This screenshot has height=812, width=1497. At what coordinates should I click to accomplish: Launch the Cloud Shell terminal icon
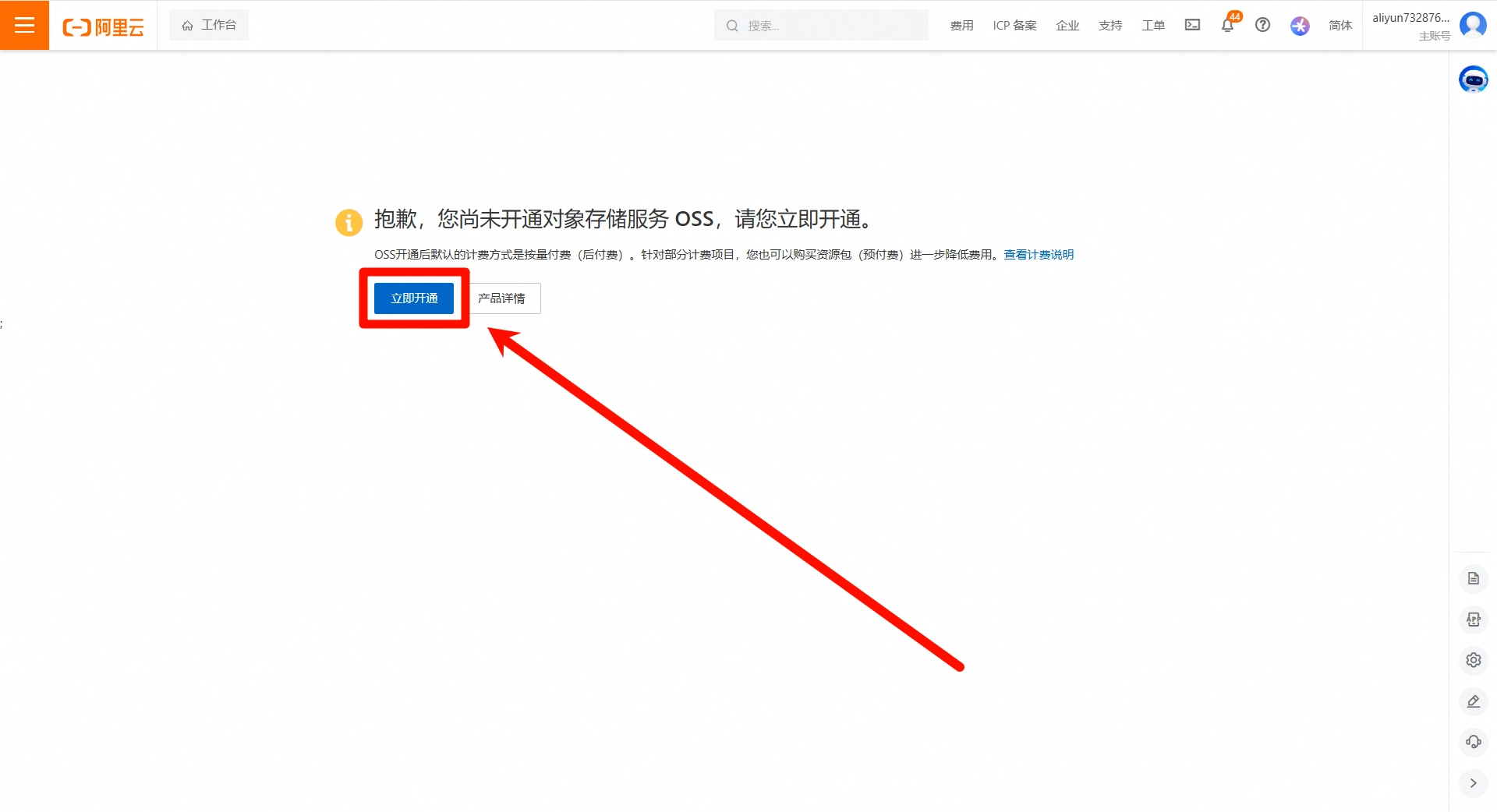(x=1192, y=25)
